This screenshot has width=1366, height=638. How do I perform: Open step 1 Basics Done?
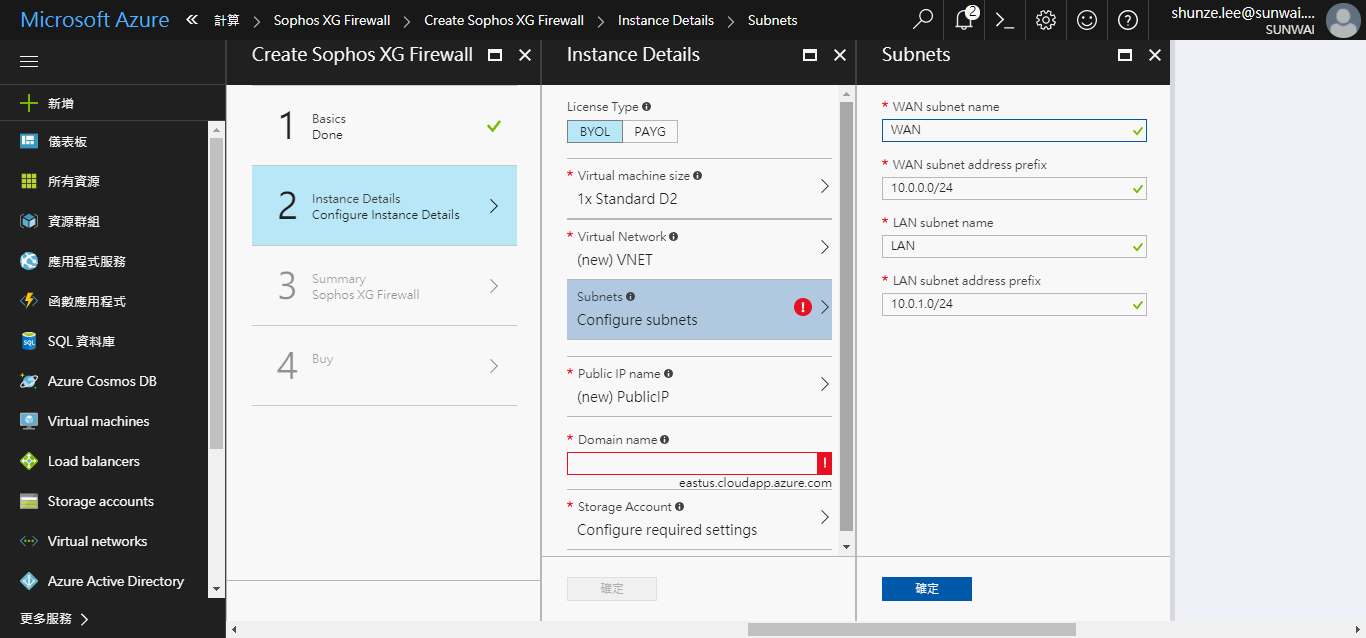384,126
